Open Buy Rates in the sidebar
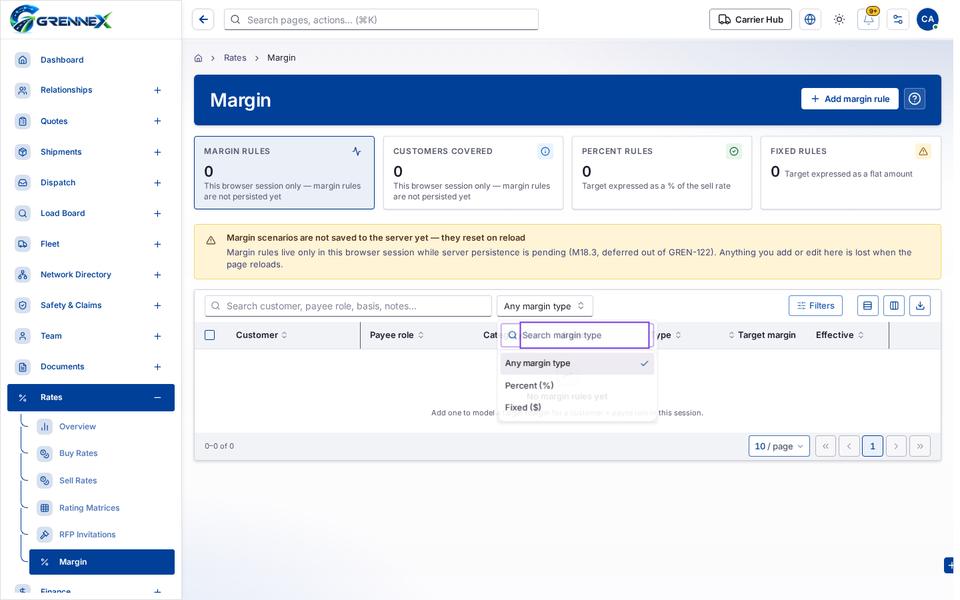 [78, 453]
